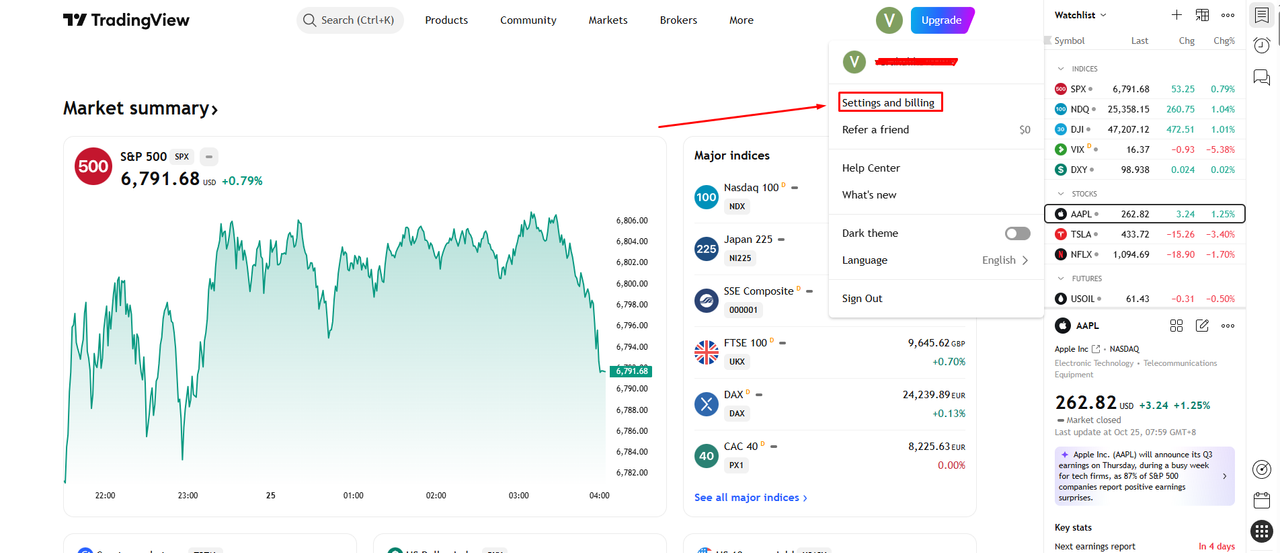The width and height of the screenshot is (1280, 553).
Task: Click the Netflix logo in the NFLX row
Action: pos(1061,254)
